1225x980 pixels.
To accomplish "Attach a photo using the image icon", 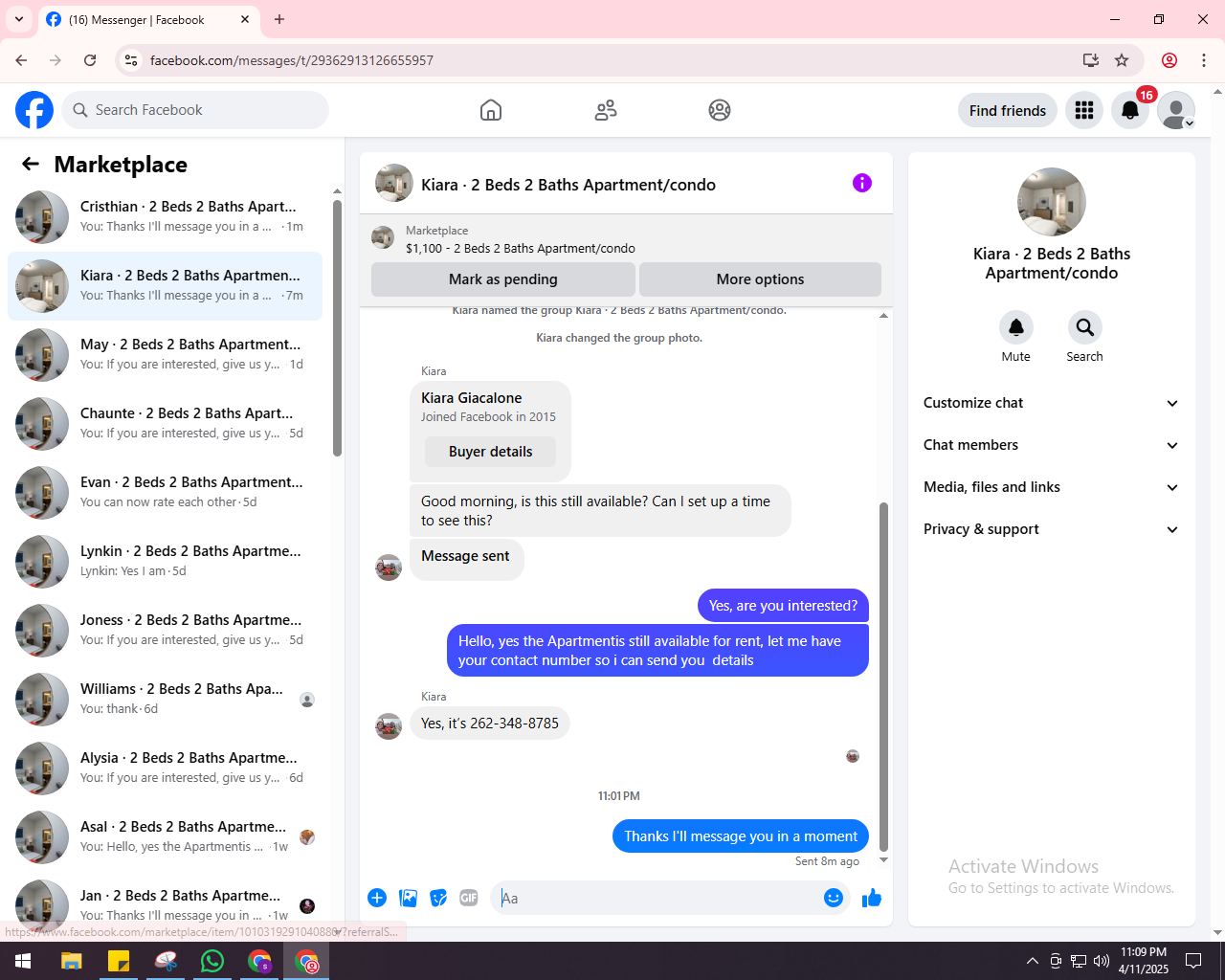I will pos(409,898).
